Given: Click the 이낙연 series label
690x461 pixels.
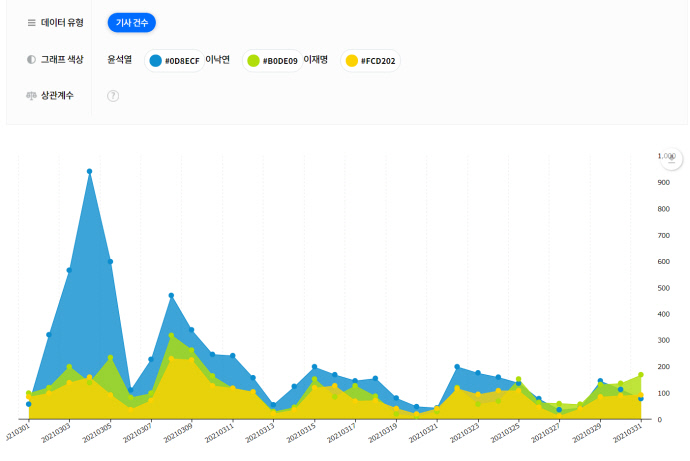Looking at the screenshot, I should (x=217, y=60).
